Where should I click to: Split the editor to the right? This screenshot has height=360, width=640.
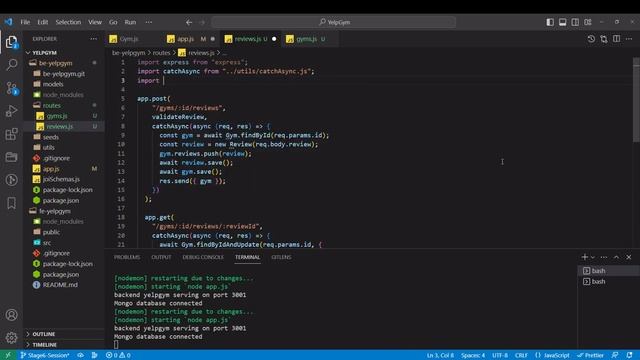(616, 39)
